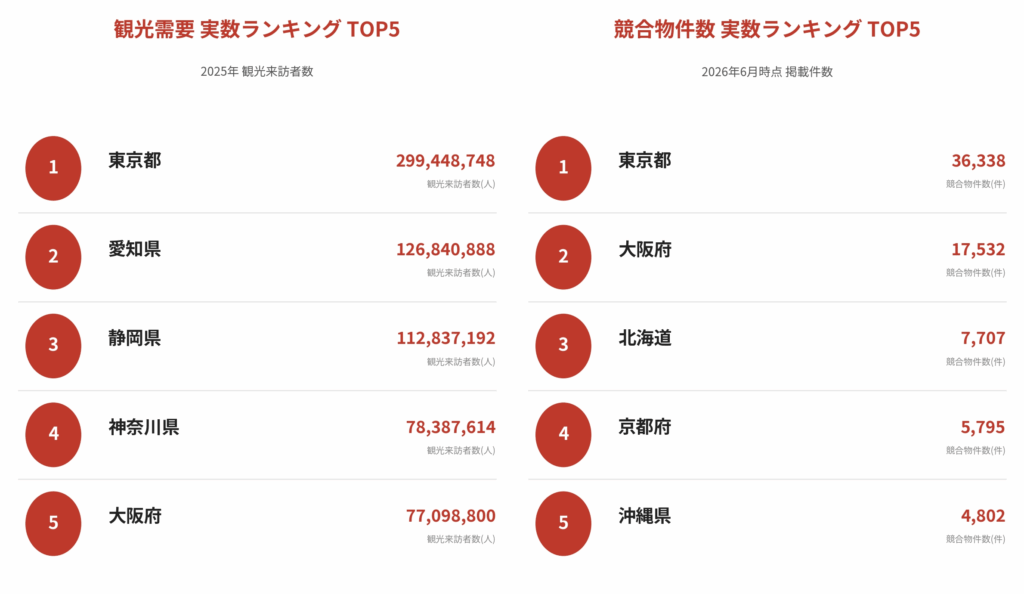The image size is (1024, 594).
Task: Click the 神奈川県 prefecture name
Action: pos(144,427)
